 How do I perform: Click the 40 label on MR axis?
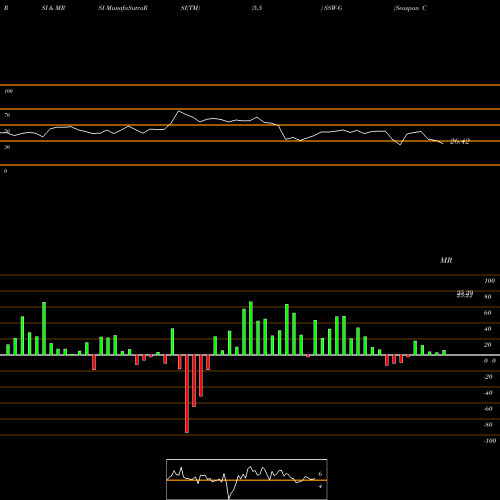pos(488,329)
